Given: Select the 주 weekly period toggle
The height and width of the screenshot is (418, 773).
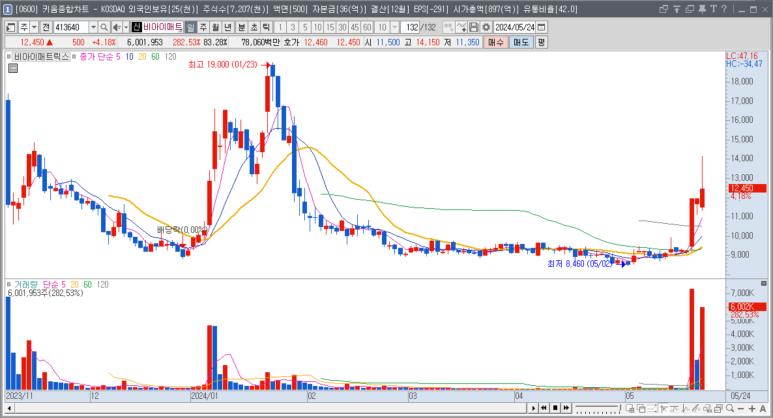Looking at the screenshot, I should pos(203,27).
